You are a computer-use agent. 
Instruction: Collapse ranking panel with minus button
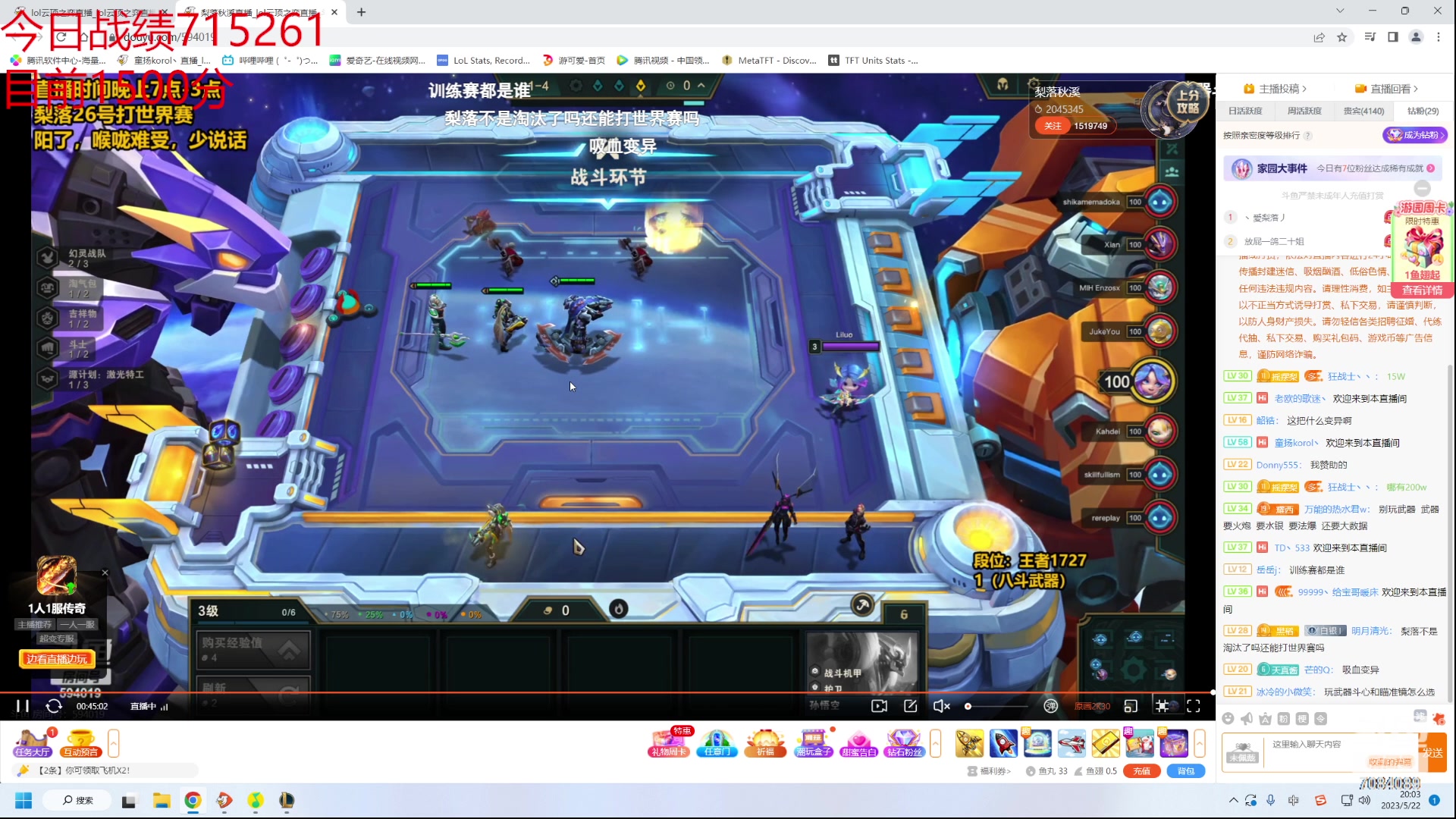coord(1423,188)
